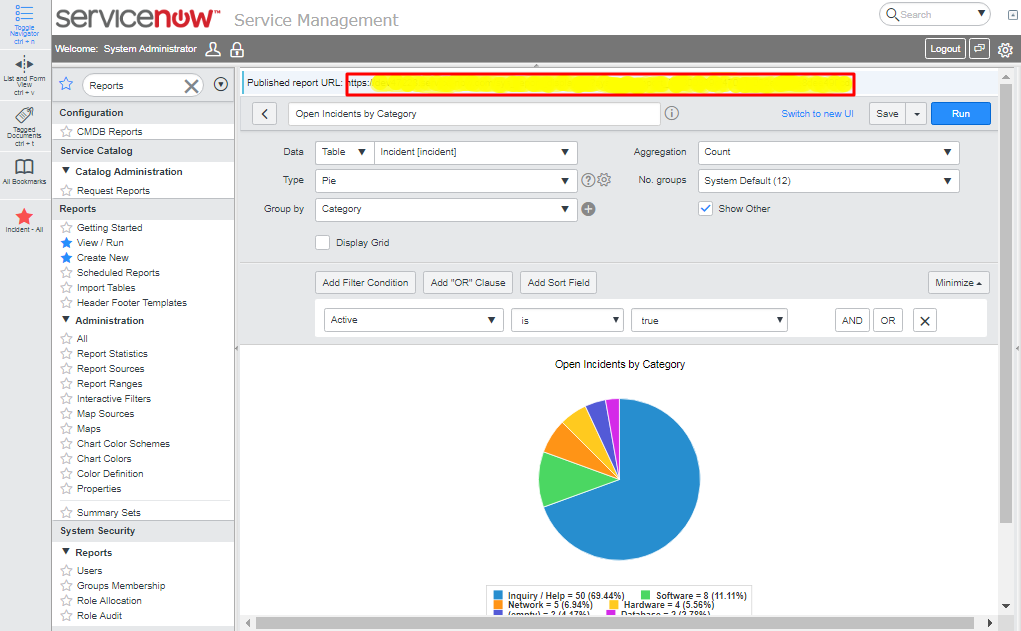Clear the Reports navigator filter
The height and width of the screenshot is (631, 1021).
(191, 86)
